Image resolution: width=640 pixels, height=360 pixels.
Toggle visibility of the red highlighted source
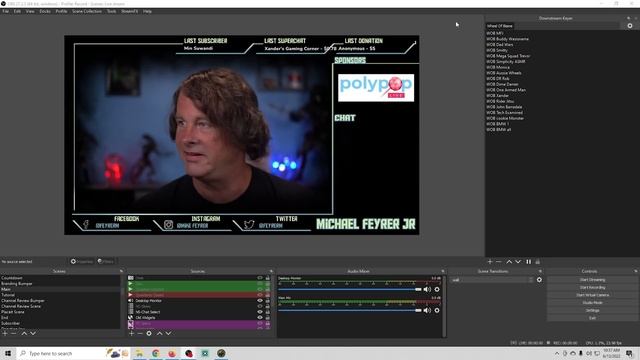click(x=260, y=295)
